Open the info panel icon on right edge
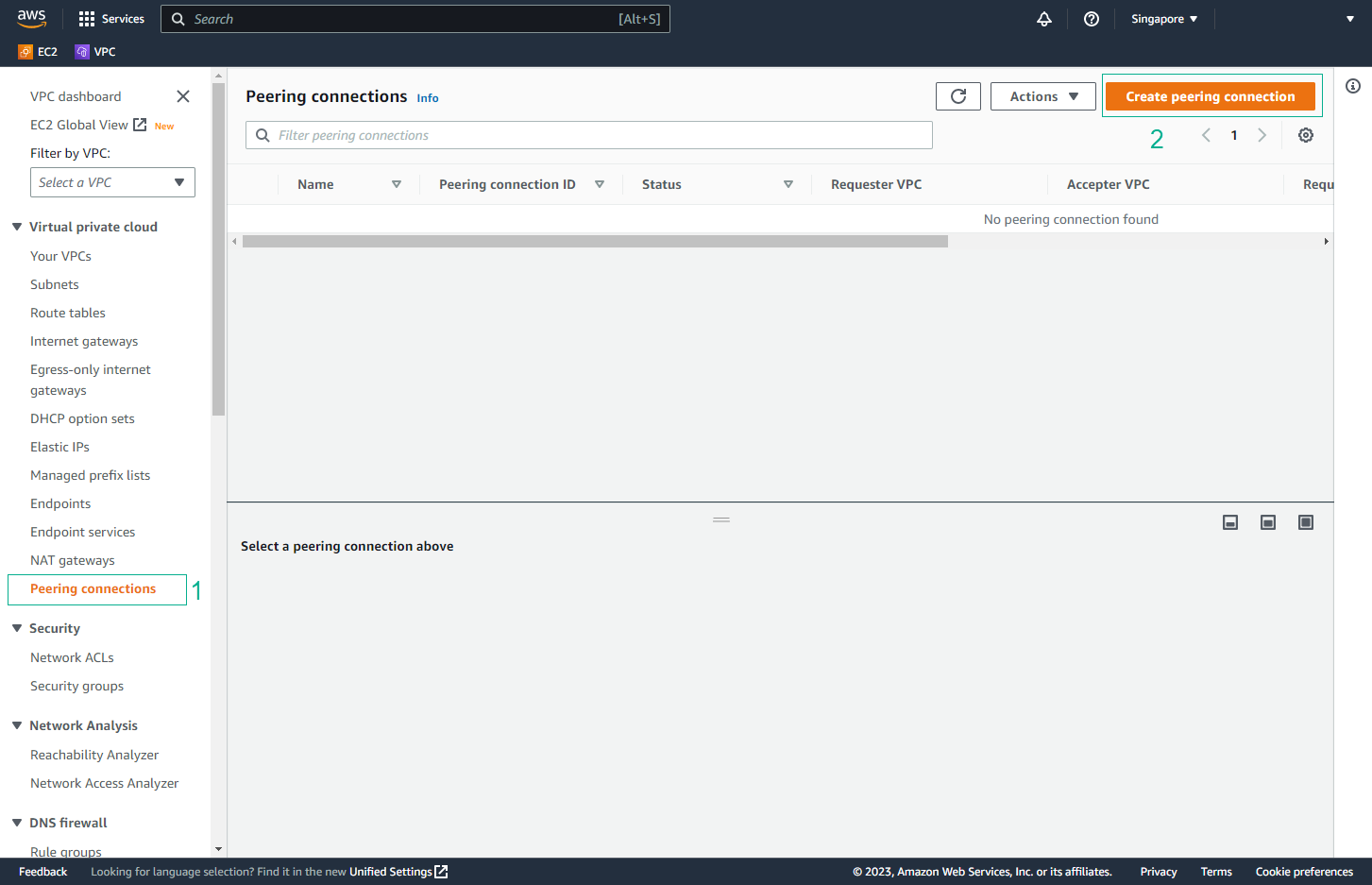The width and height of the screenshot is (1372, 885). [1353, 86]
